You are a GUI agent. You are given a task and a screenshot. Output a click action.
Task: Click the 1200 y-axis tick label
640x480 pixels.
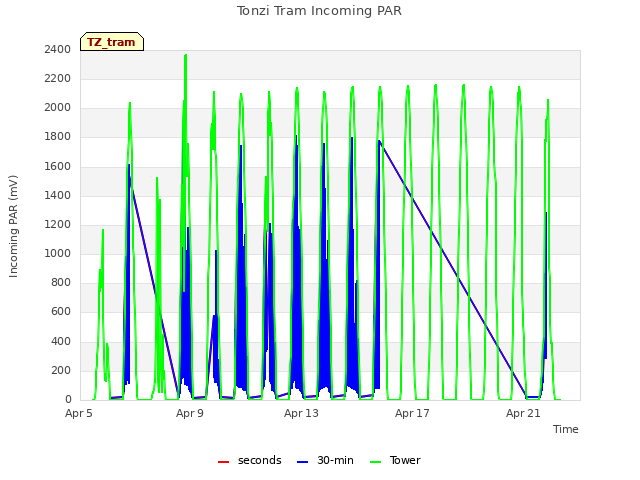58,224
